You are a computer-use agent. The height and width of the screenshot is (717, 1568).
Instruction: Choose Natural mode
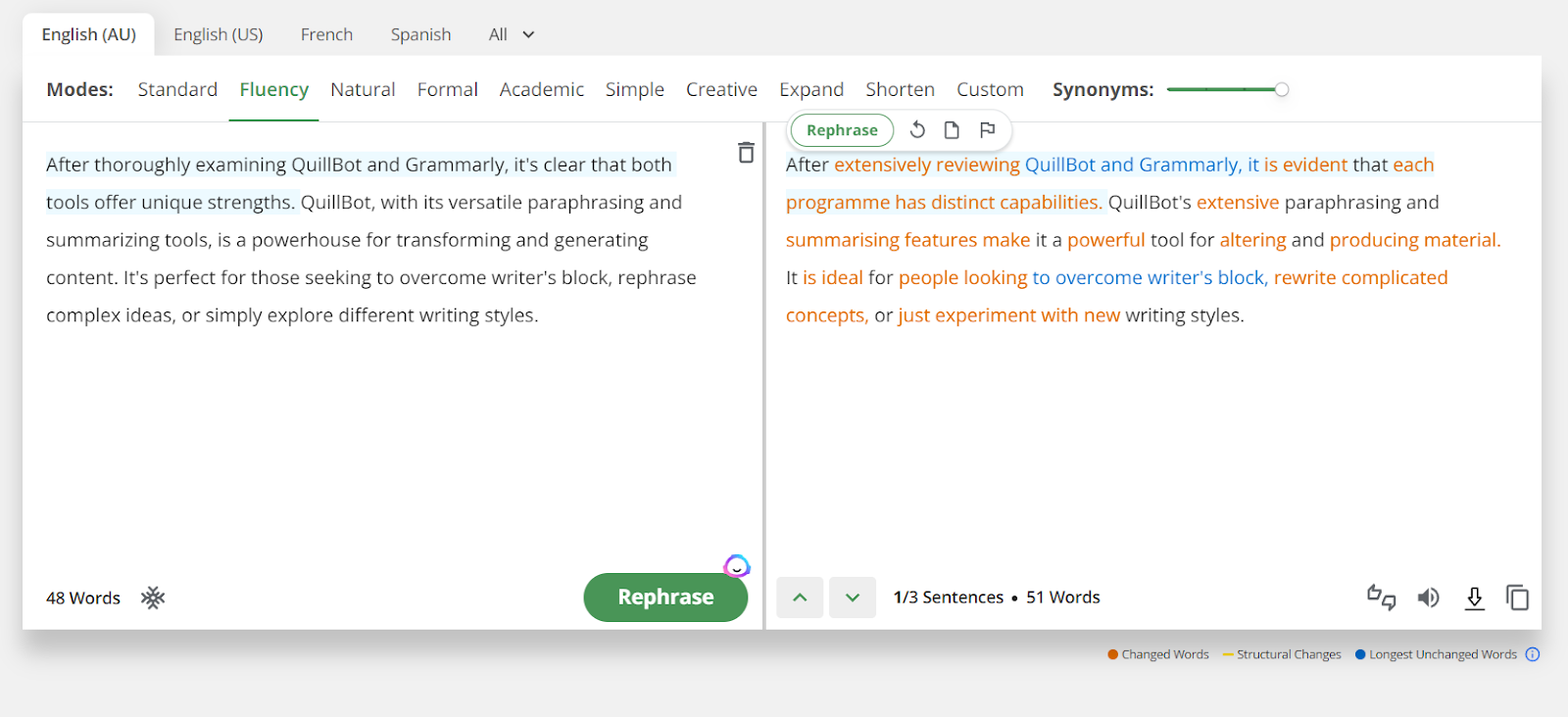coord(363,89)
